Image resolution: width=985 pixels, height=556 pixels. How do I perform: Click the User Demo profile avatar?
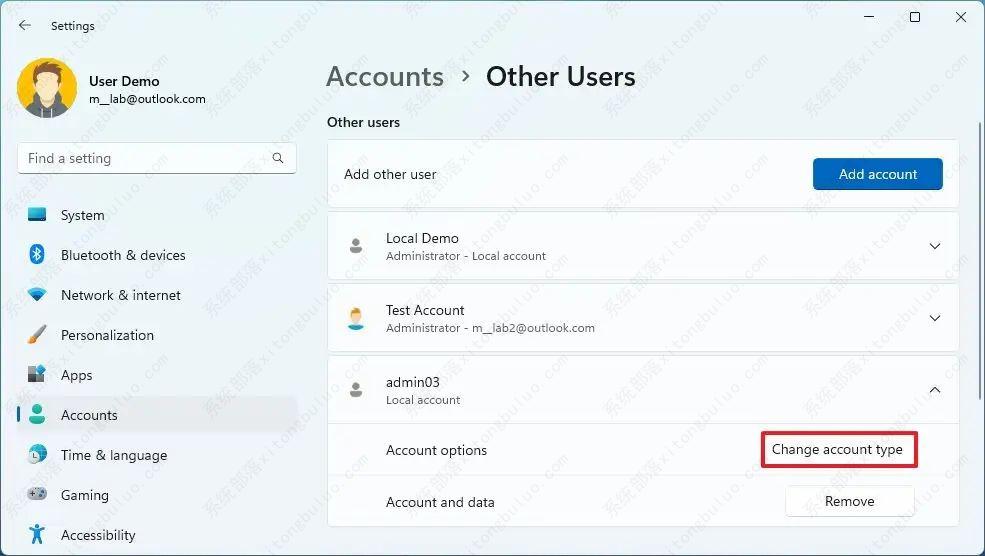(x=47, y=89)
